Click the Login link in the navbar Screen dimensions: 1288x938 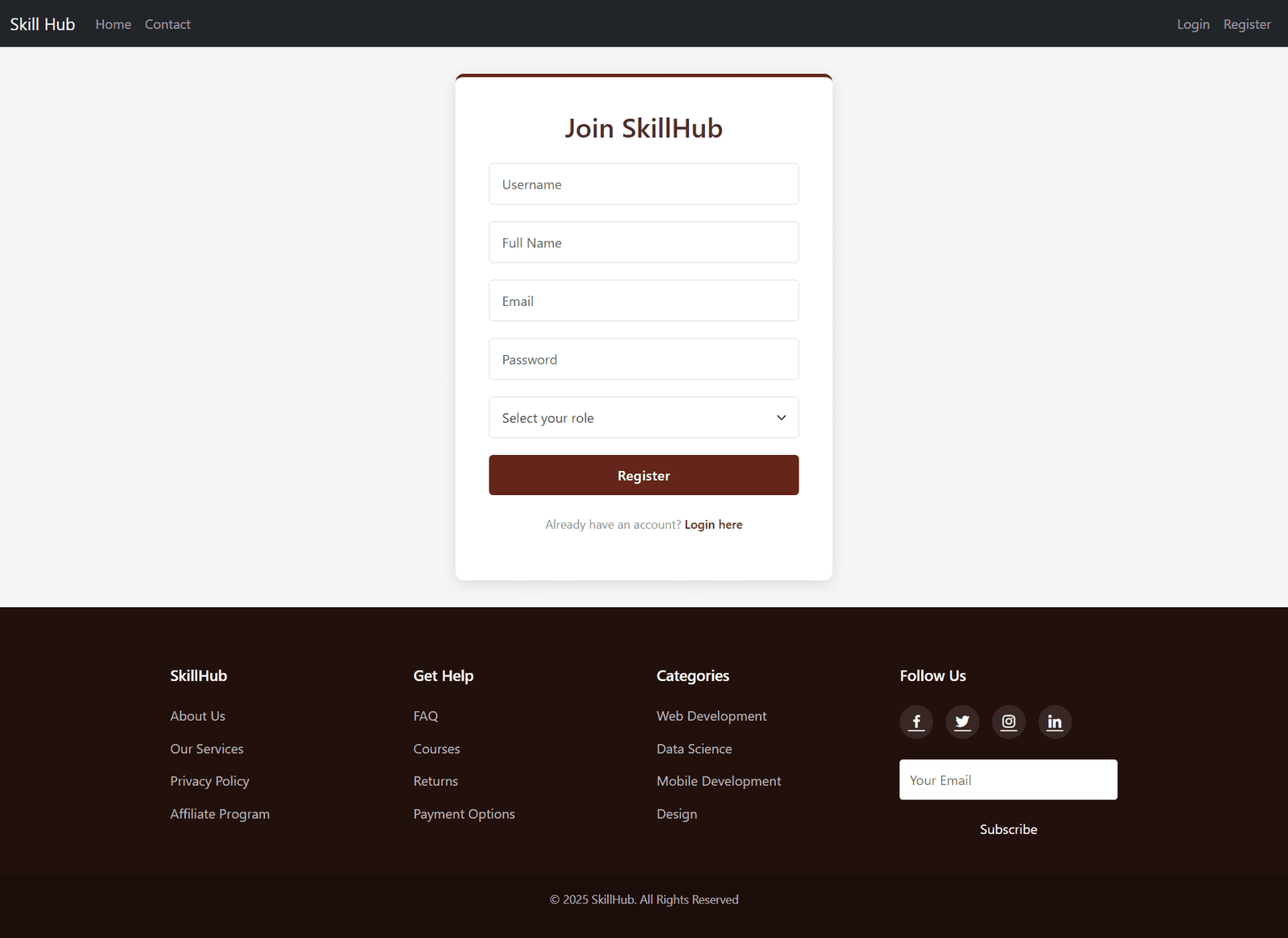1192,23
